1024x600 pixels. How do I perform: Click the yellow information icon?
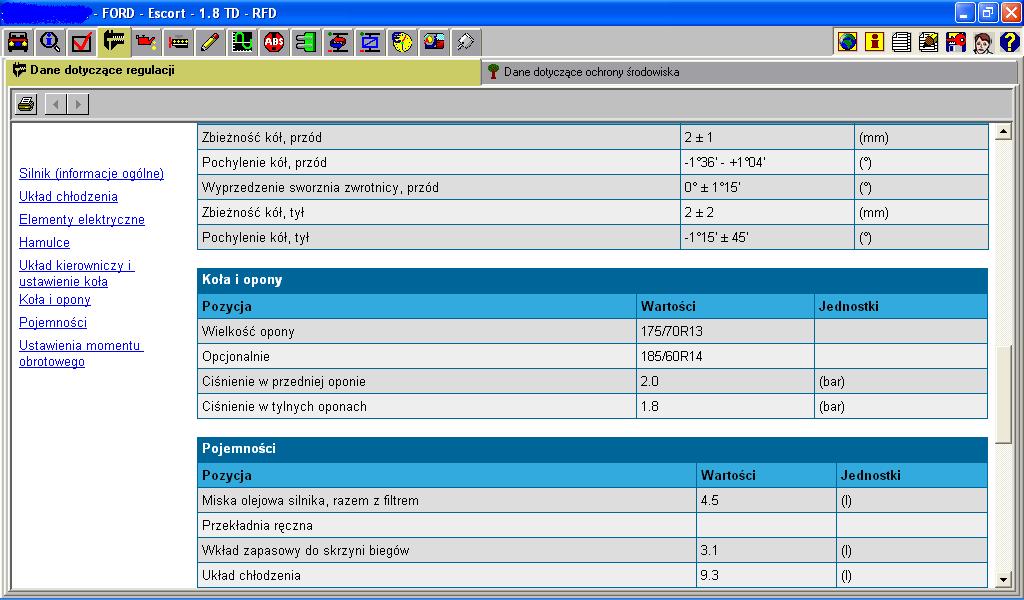[875, 42]
